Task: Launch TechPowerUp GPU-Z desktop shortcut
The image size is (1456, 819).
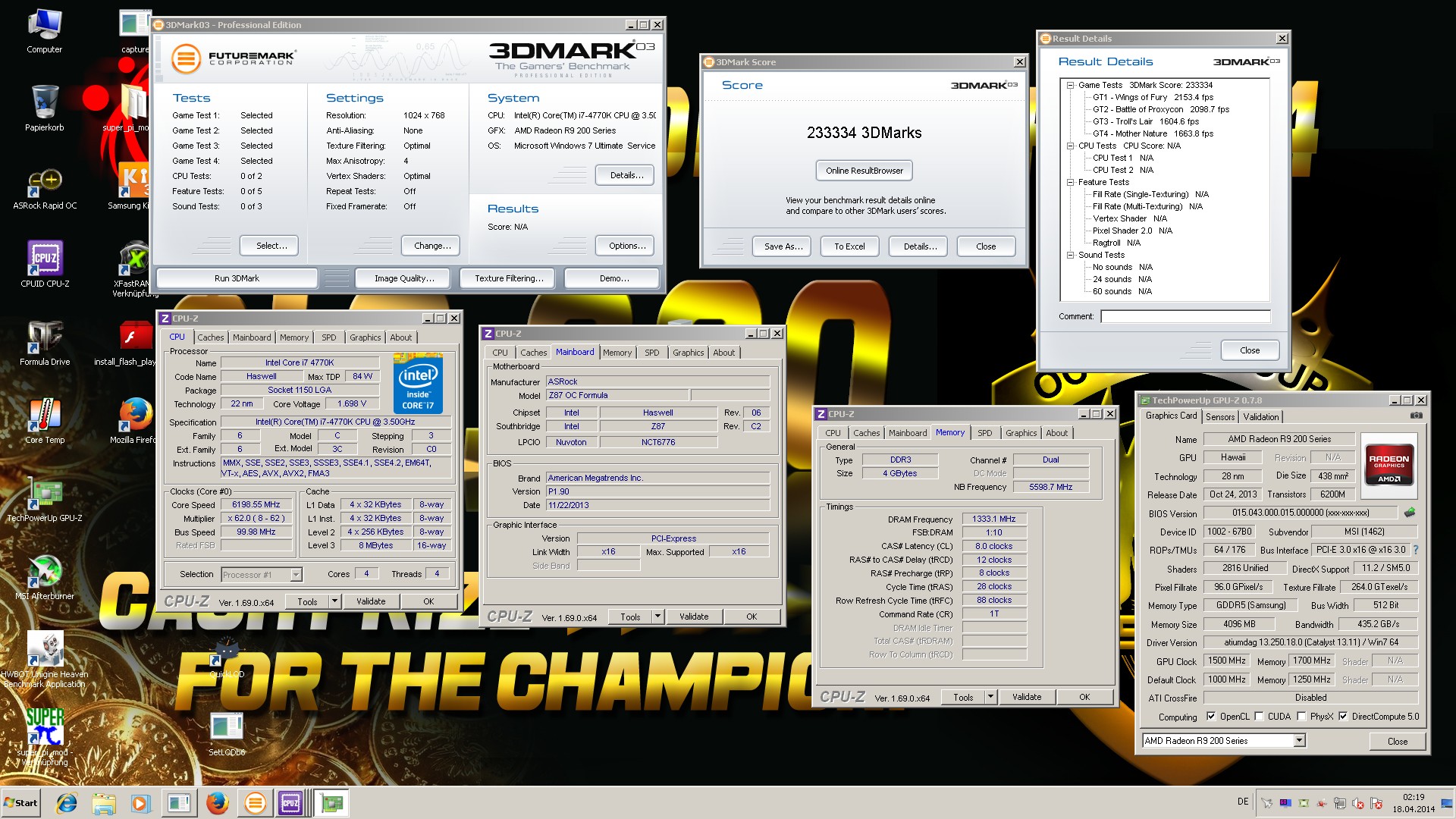Action: pyautogui.click(x=45, y=498)
